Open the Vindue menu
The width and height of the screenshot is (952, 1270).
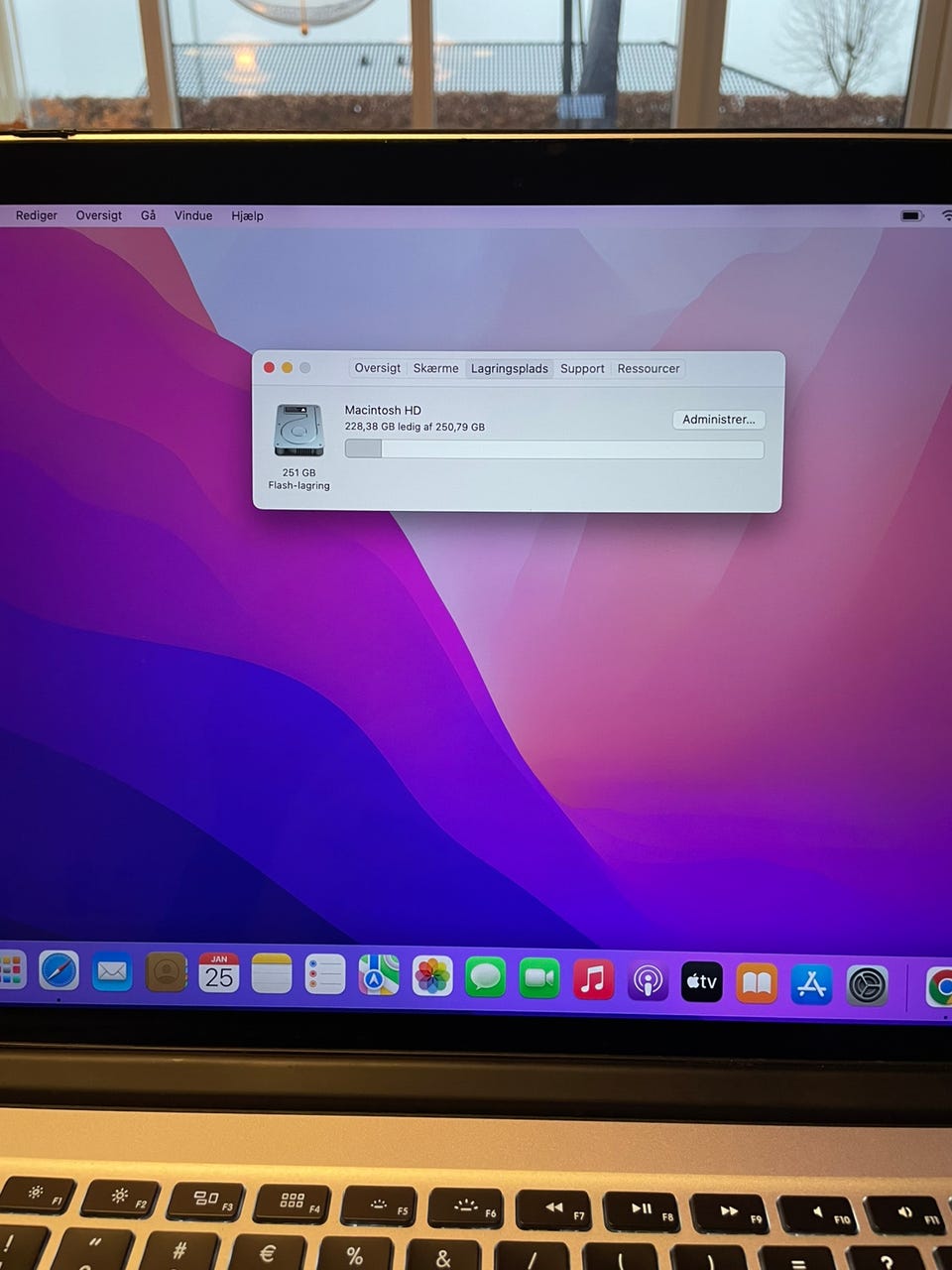193,215
